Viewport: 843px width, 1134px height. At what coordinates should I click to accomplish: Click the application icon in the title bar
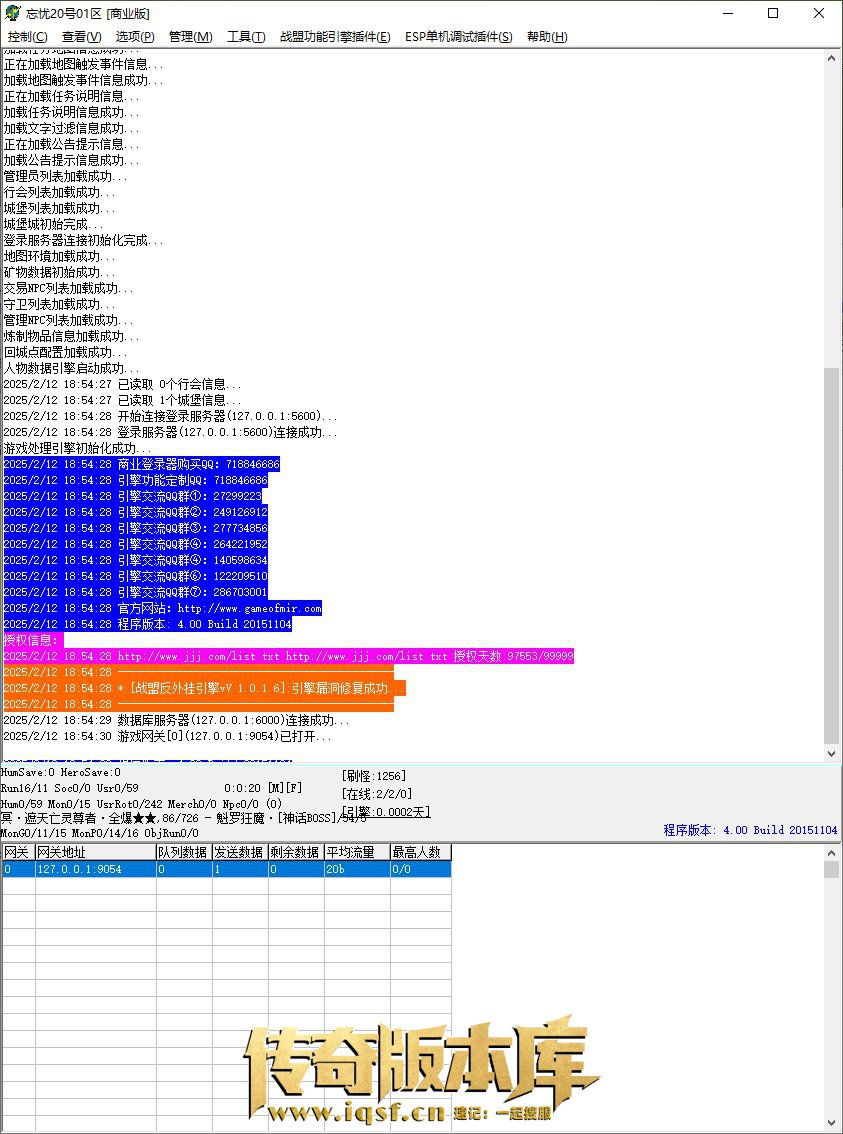[12, 13]
